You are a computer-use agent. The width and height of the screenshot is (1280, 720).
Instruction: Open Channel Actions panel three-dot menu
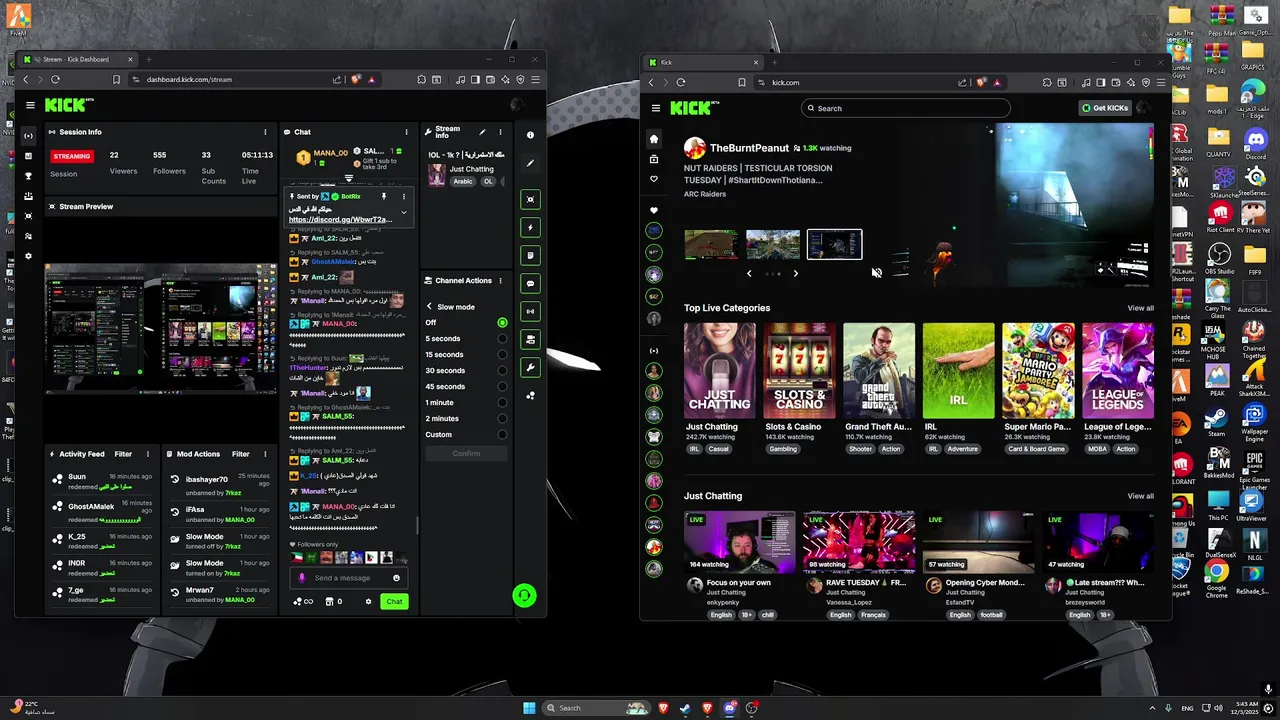point(500,281)
